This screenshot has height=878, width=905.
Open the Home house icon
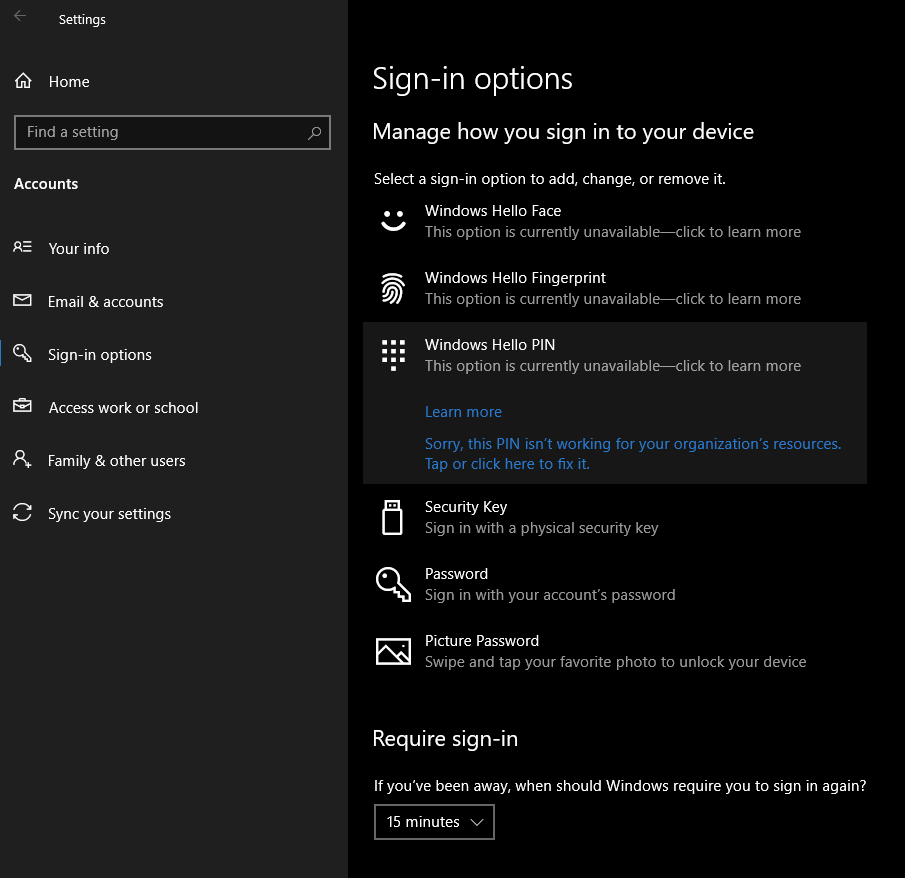coord(22,81)
